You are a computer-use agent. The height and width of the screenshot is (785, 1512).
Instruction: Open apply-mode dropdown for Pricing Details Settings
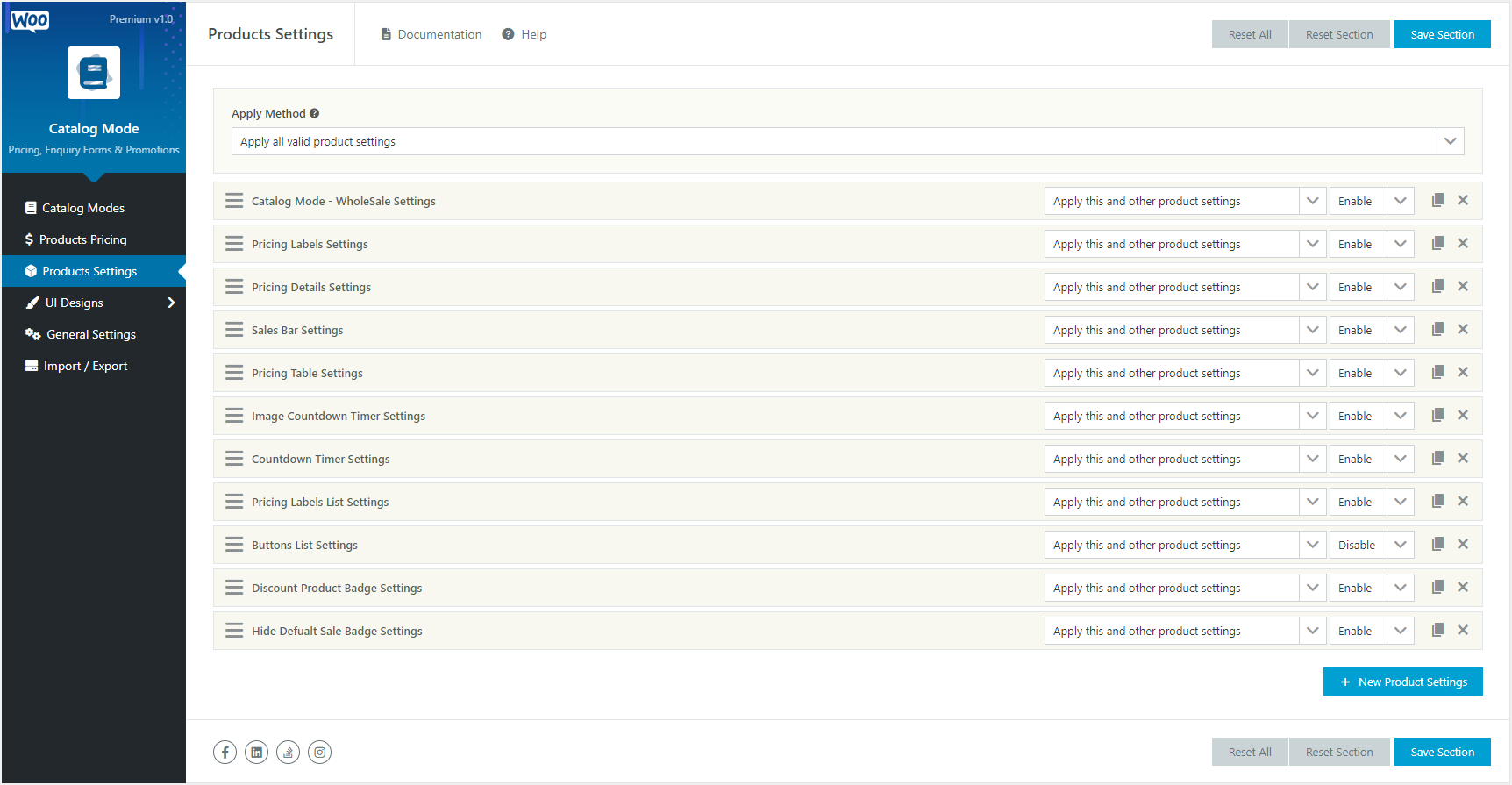click(1185, 287)
